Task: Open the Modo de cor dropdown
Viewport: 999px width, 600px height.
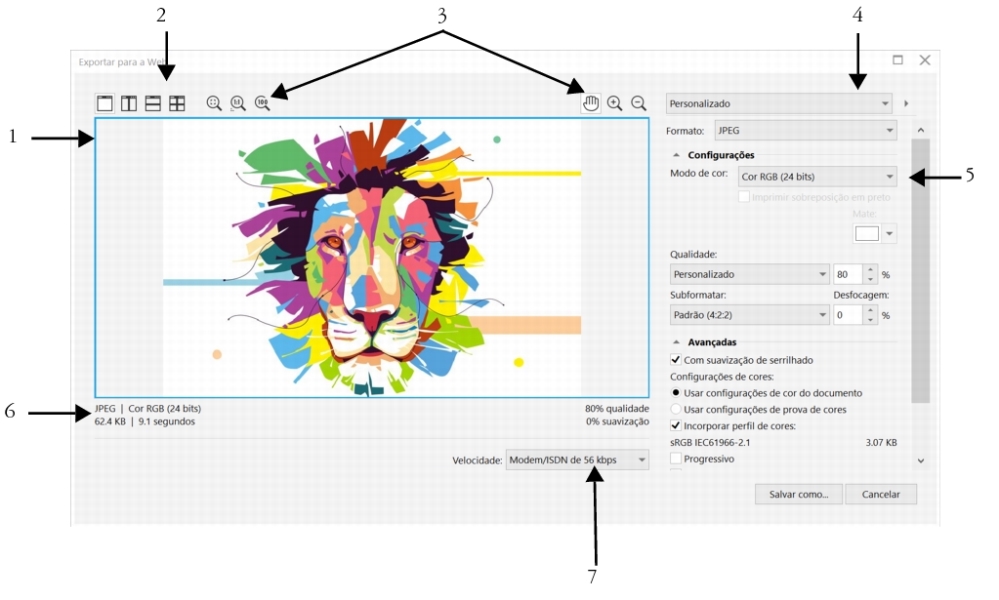Action: pos(816,177)
